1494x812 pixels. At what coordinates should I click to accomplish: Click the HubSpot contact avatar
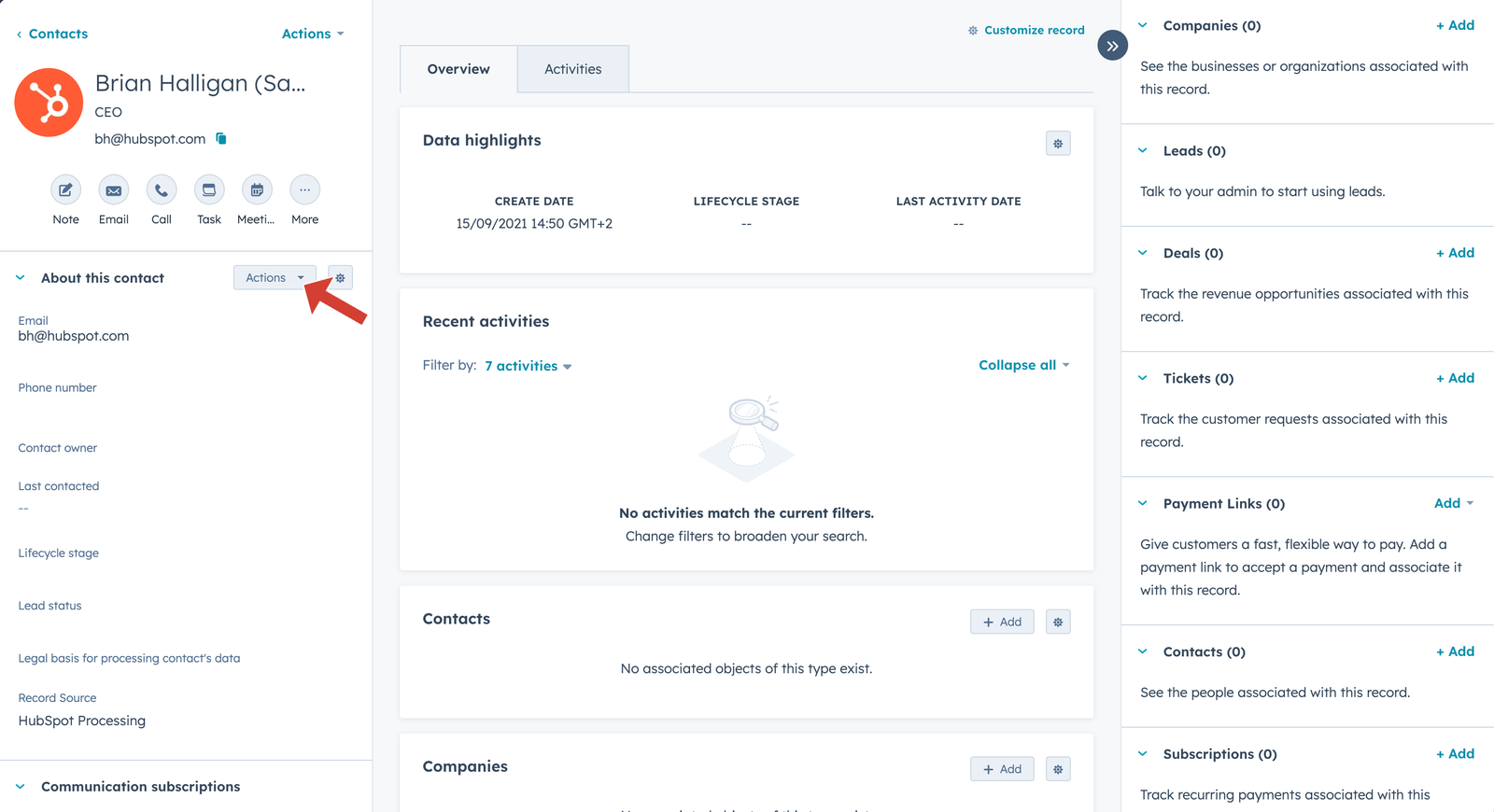coord(49,103)
